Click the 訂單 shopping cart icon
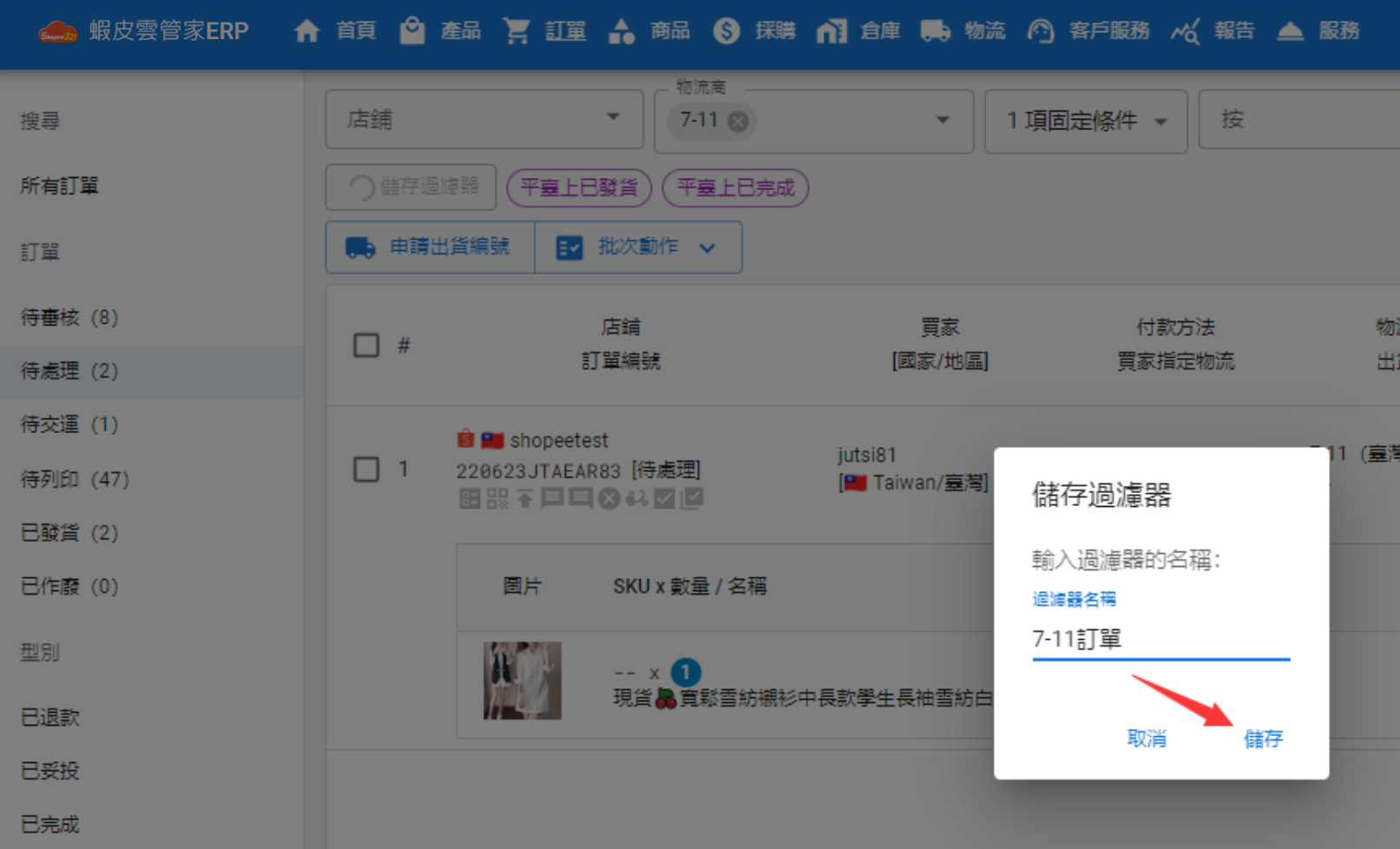 pyautogui.click(x=516, y=31)
